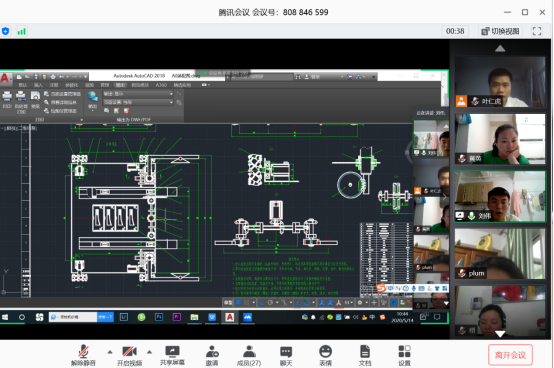This screenshot has width=554, height=368.
Task: Switch to AutoCAD 注释 ribbon tab
Action: coord(54,85)
